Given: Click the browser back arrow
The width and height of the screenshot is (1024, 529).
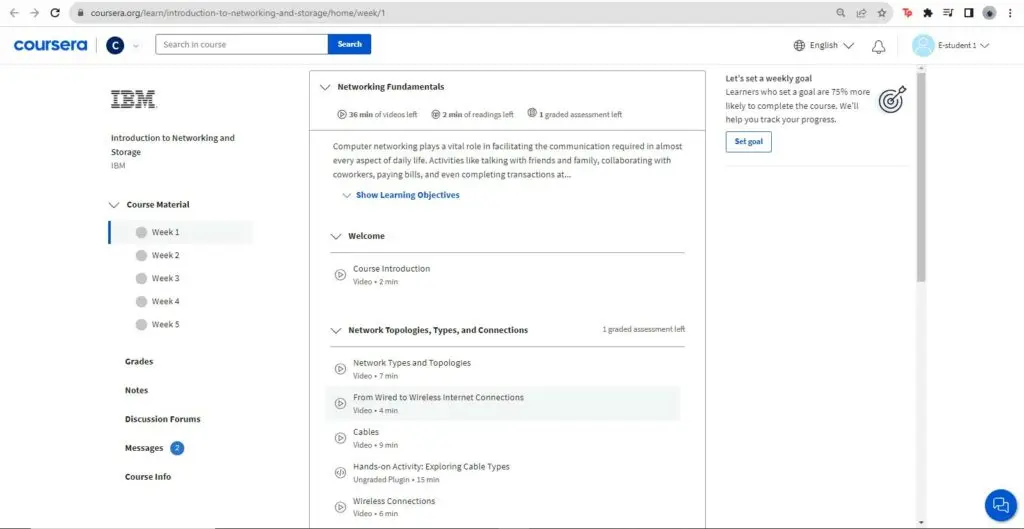Looking at the screenshot, I should (x=14, y=12).
